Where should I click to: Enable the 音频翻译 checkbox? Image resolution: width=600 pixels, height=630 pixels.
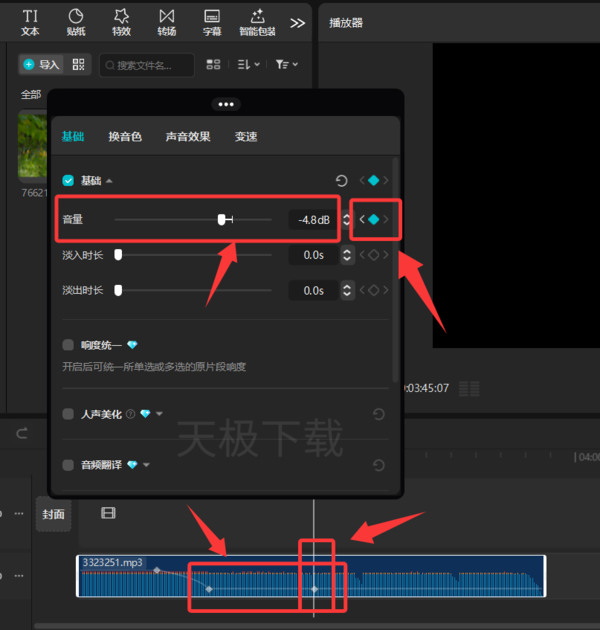click(x=68, y=465)
